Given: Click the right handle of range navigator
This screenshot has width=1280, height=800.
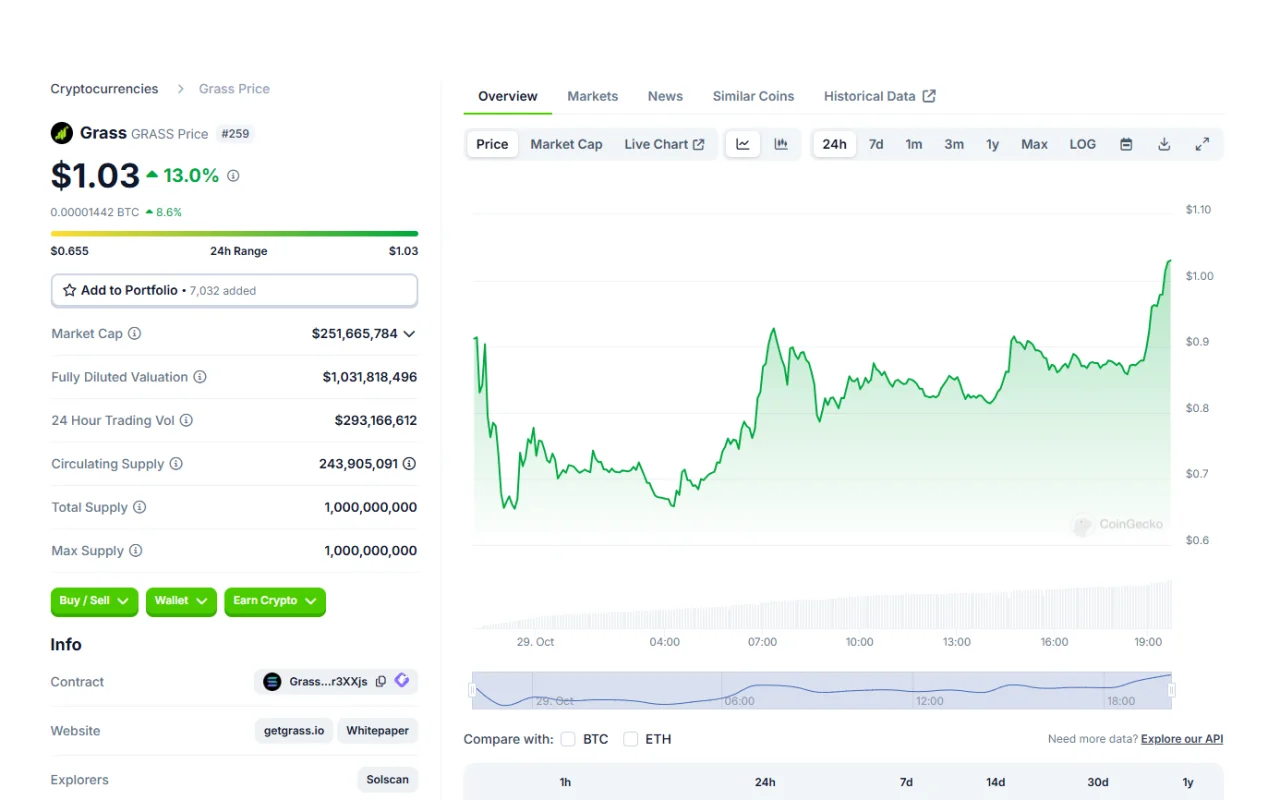Looking at the screenshot, I should pos(1171,690).
